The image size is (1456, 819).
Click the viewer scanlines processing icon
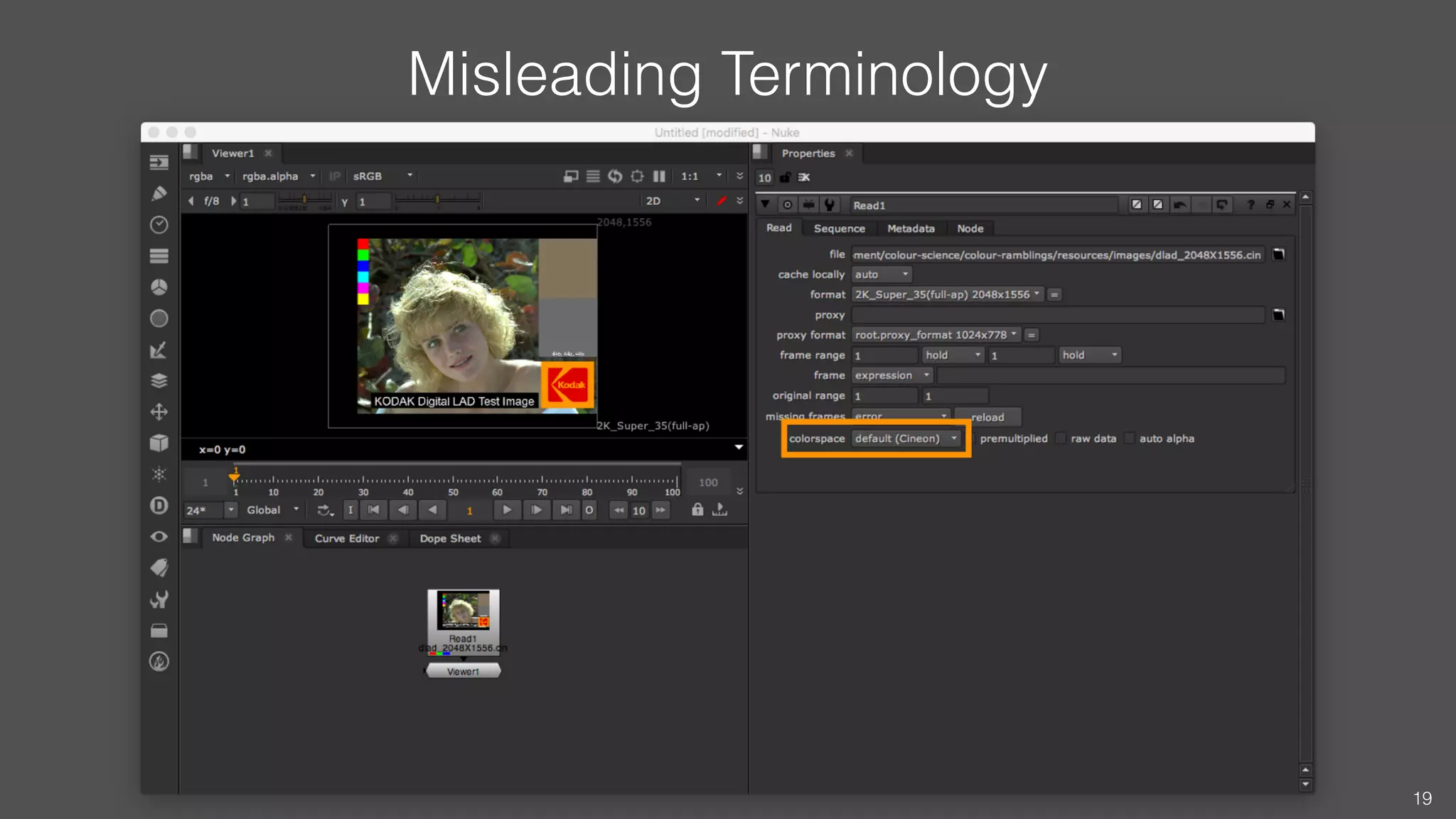593,176
